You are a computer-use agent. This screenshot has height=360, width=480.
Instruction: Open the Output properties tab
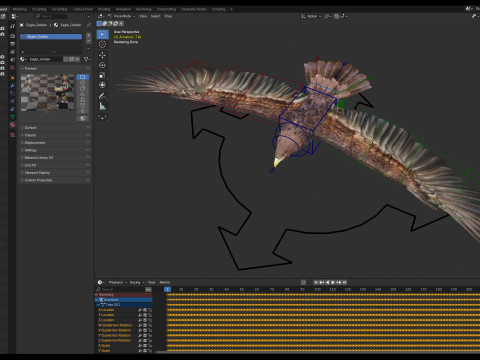coord(13,44)
